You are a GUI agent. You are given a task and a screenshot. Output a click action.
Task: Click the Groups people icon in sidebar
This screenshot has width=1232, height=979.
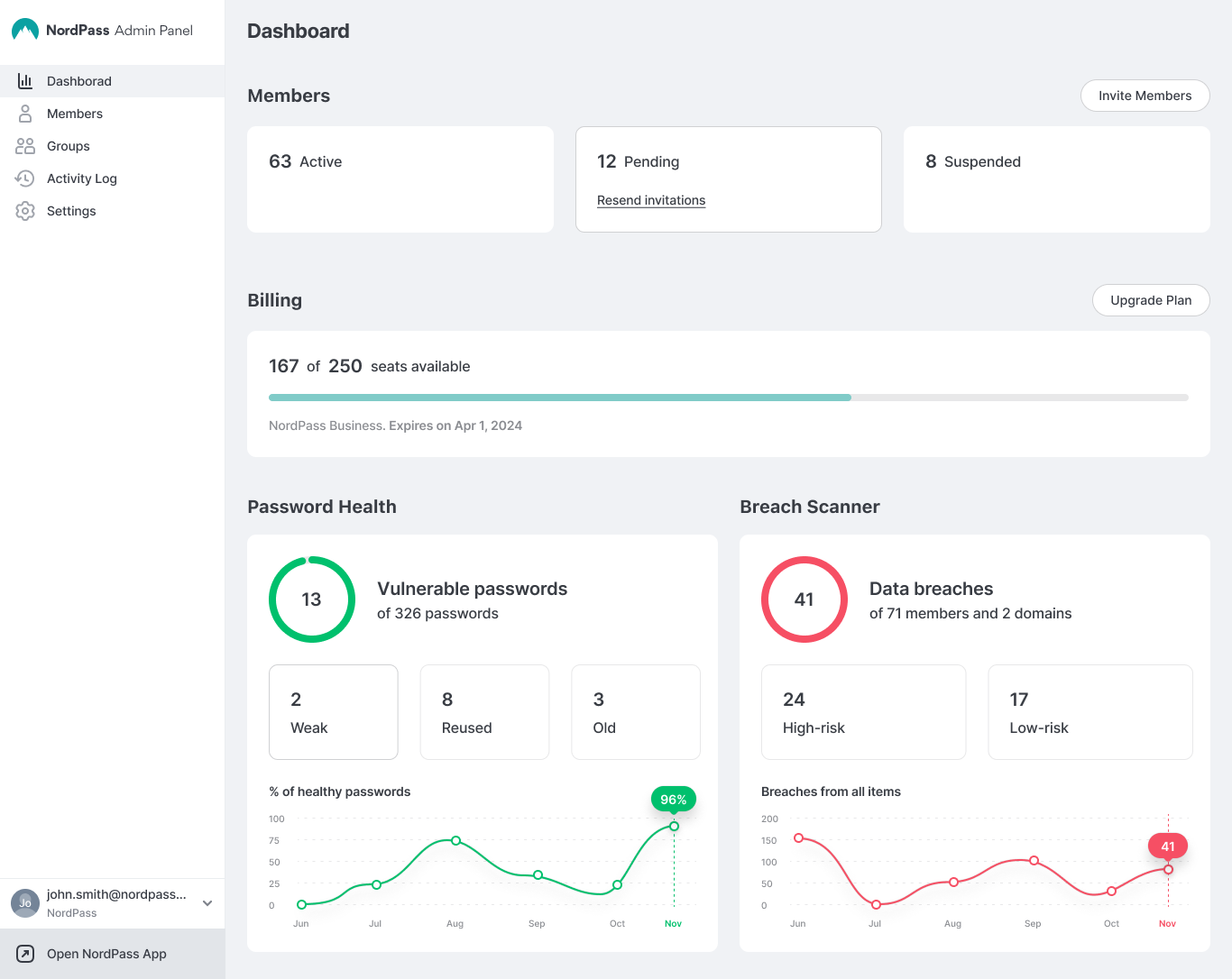click(x=25, y=146)
